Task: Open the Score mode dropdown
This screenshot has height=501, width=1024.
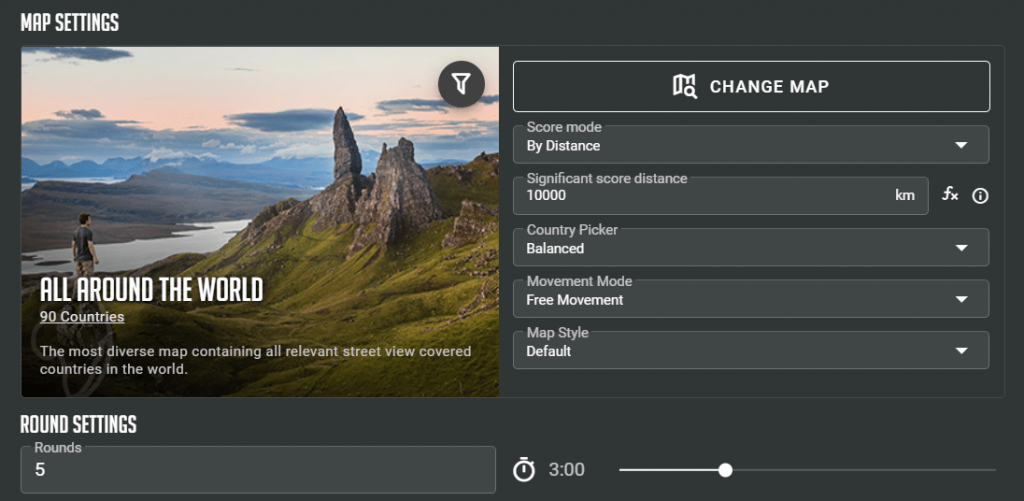Action: (x=751, y=144)
